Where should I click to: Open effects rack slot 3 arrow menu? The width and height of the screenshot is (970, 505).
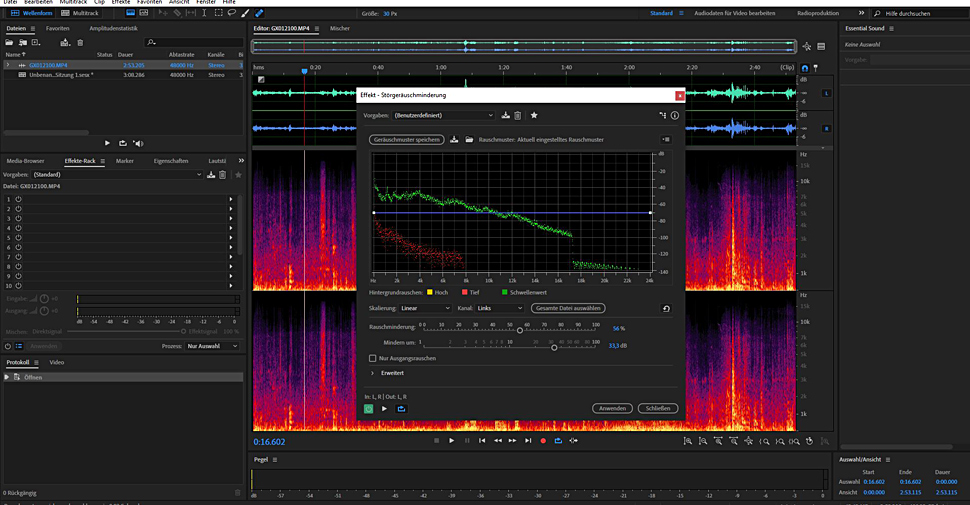click(x=231, y=218)
